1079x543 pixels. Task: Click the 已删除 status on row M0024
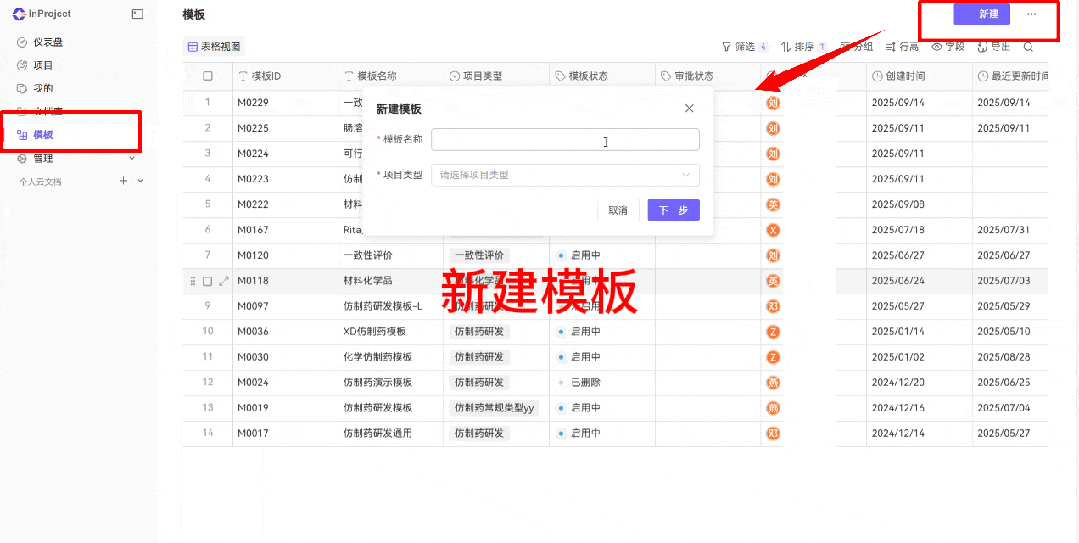[x=579, y=383]
